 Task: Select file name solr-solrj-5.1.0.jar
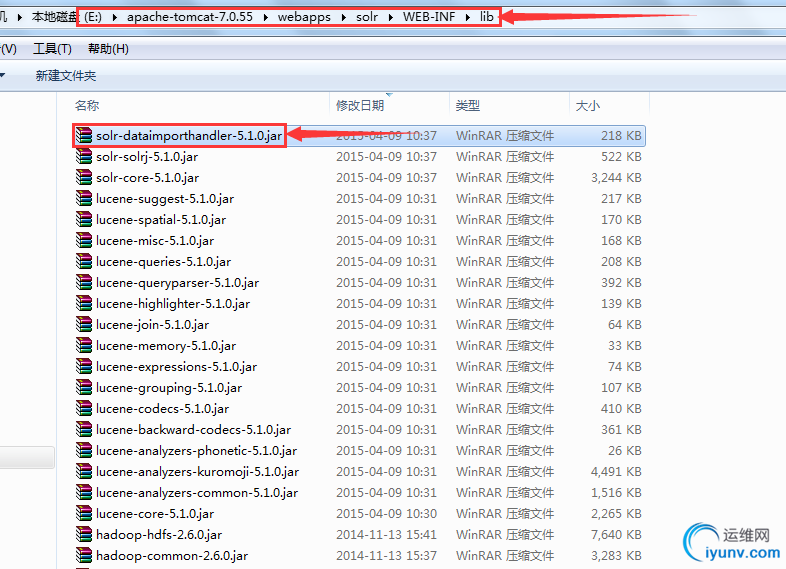[x=147, y=157]
